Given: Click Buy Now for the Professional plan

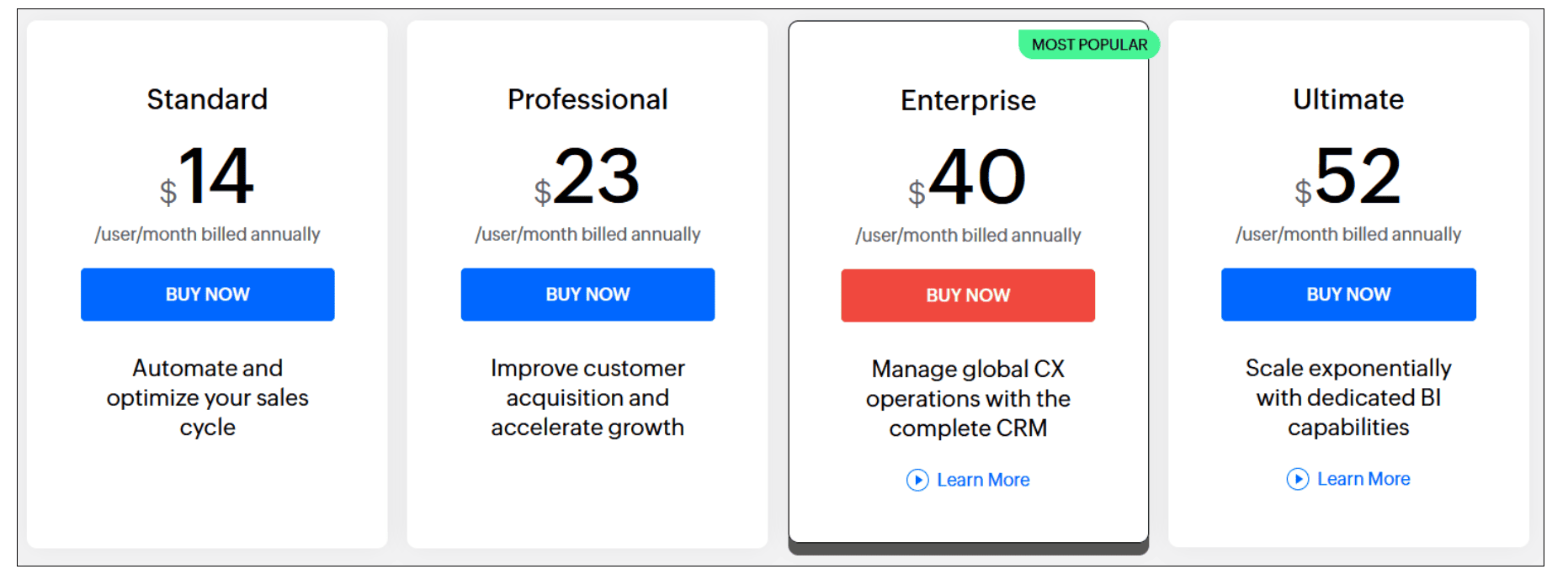Looking at the screenshot, I should pyautogui.click(x=587, y=295).
